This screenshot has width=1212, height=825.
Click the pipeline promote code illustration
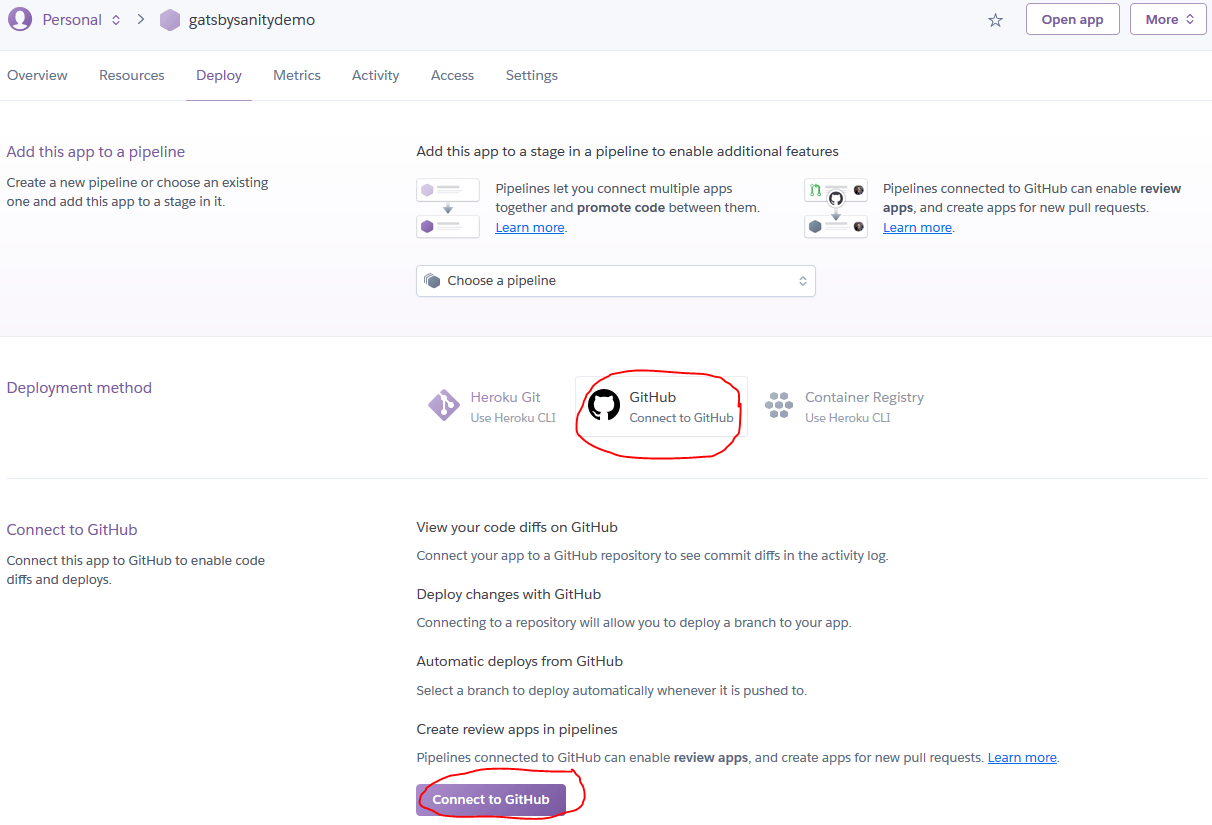(x=448, y=208)
